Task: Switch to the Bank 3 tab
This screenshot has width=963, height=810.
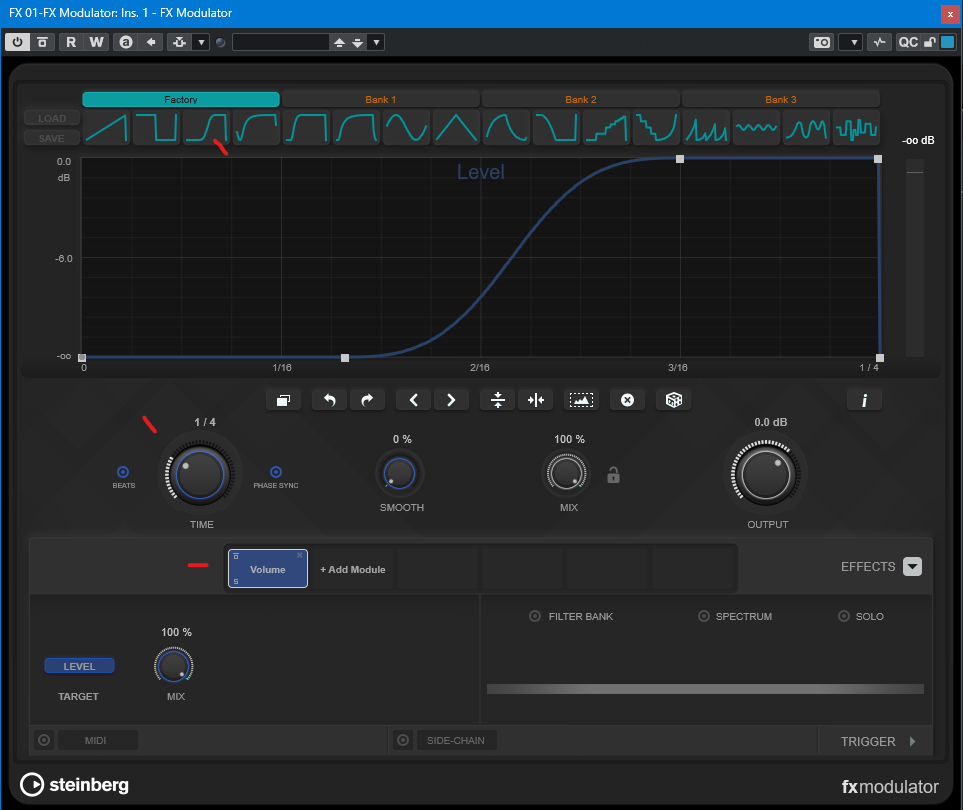Action: click(781, 99)
